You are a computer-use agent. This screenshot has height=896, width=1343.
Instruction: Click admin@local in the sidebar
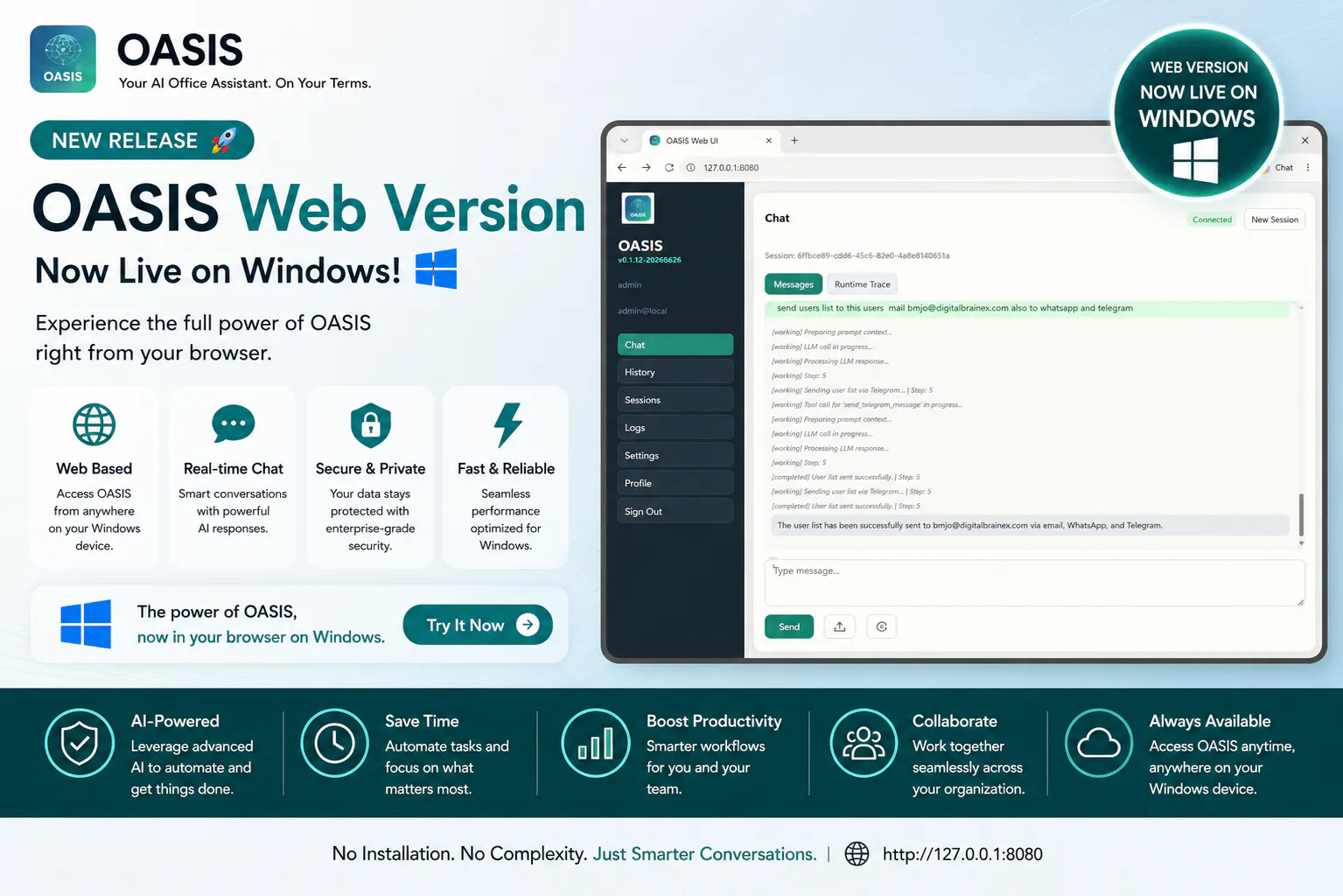(x=642, y=311)
